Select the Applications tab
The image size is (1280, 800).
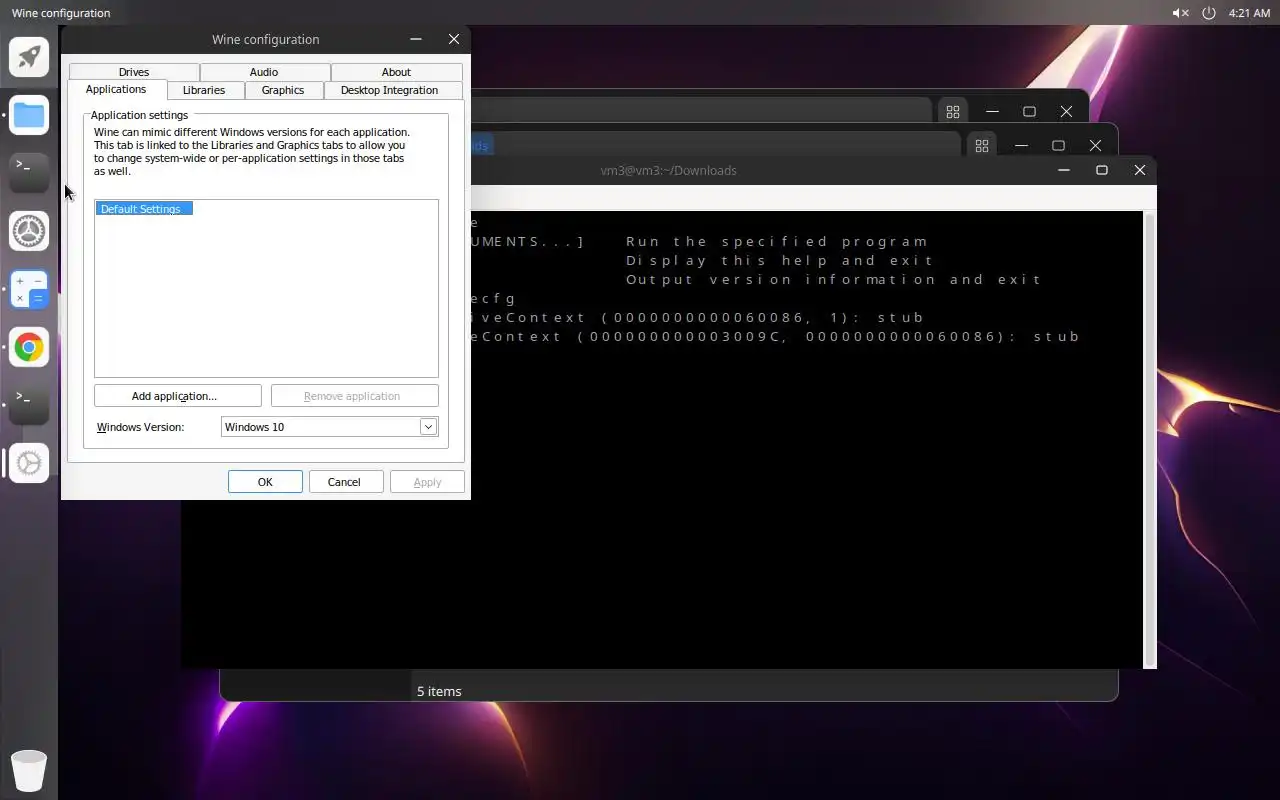click(x=116, y=89)
